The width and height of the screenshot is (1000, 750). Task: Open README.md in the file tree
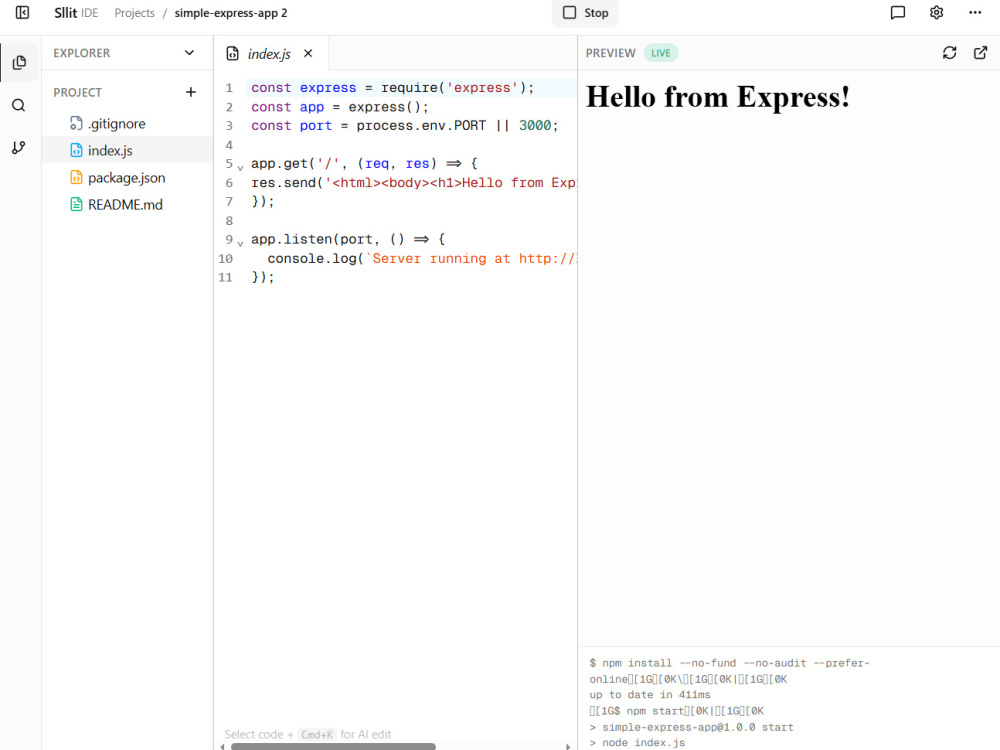pyautogui.click(x=127, y=205)
